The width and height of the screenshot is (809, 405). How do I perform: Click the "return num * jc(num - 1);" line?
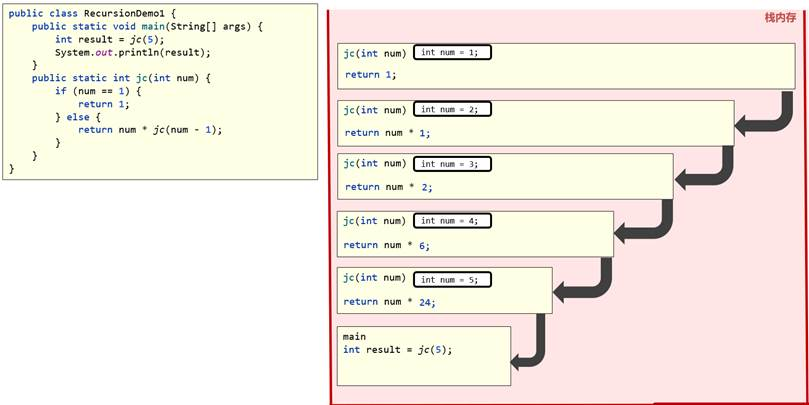click(x=150, y=130)
